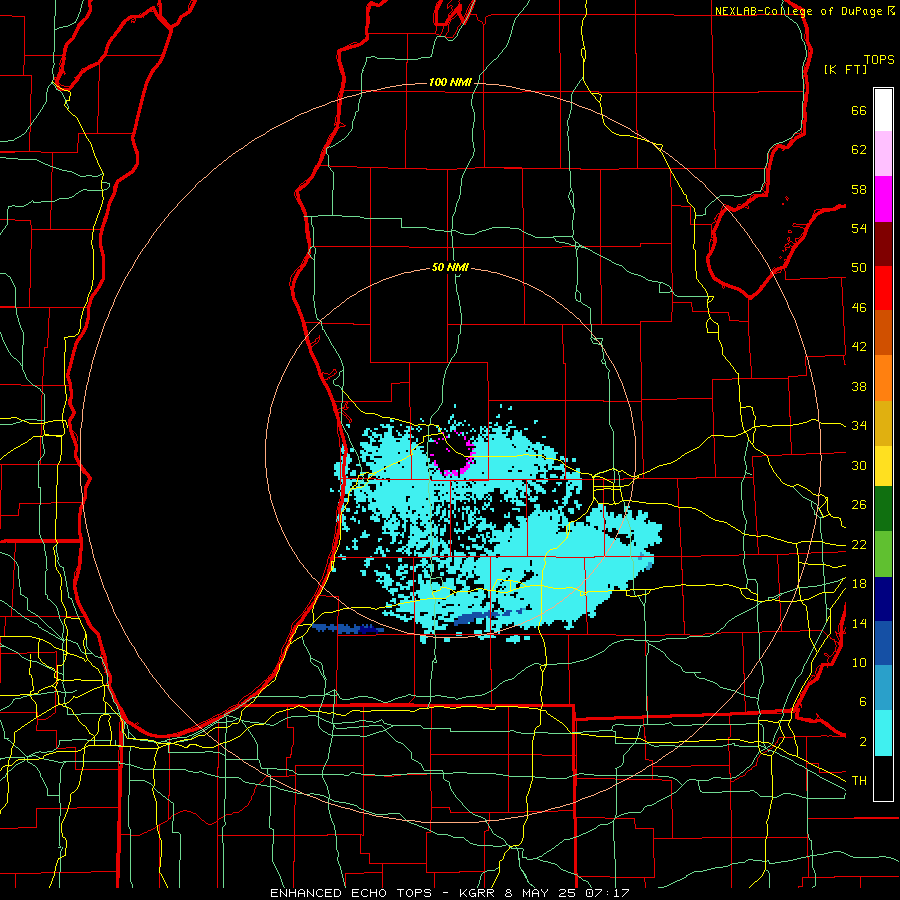Click the TH threshold legend label
900x900 pixels.
point(859,780)
